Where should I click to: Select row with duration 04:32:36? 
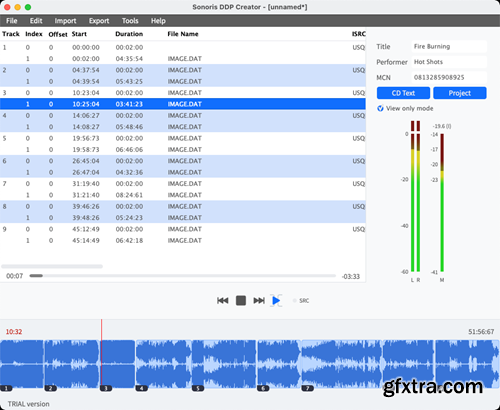[183, 172]
